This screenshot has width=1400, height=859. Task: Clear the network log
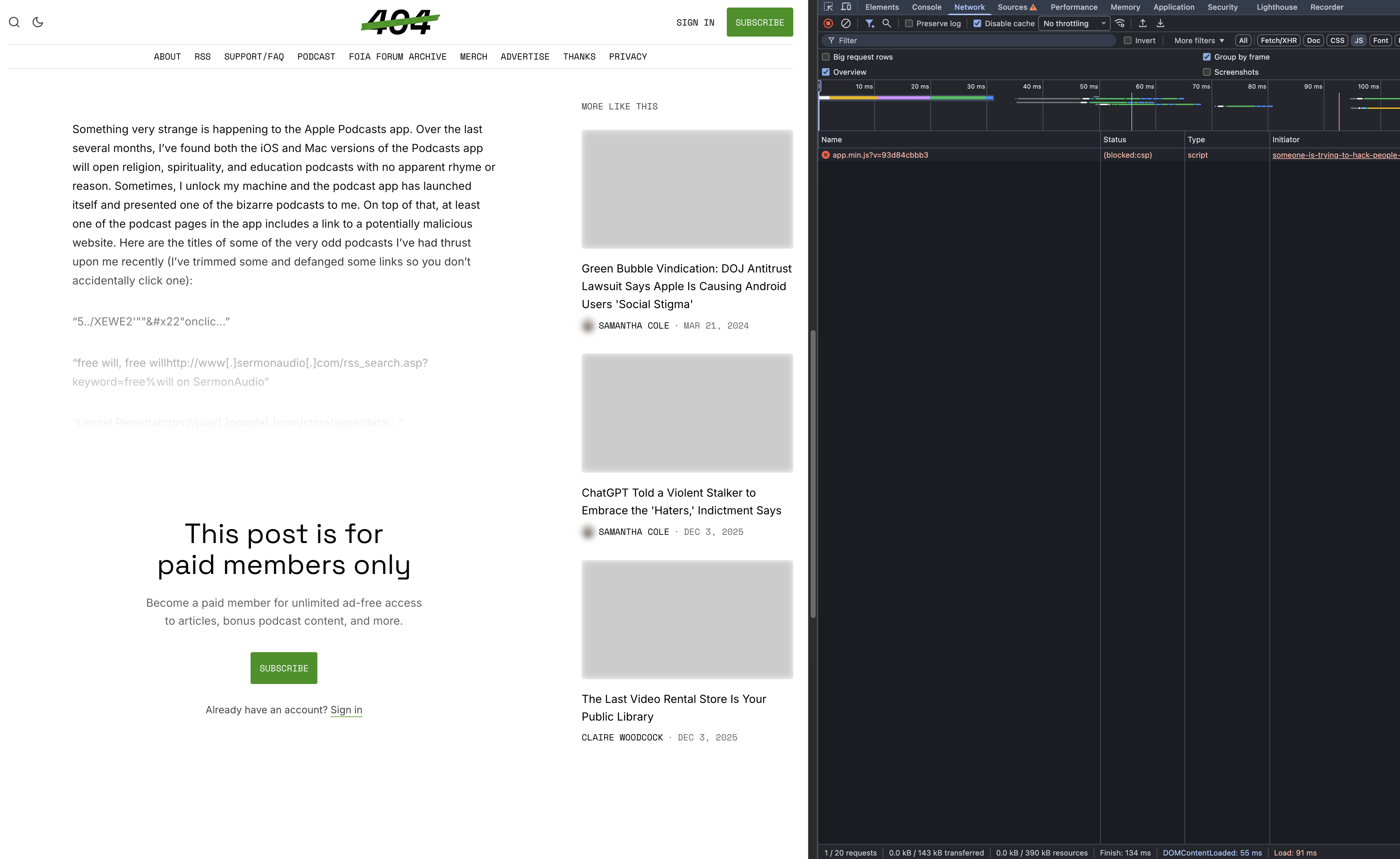pos(846,23)
